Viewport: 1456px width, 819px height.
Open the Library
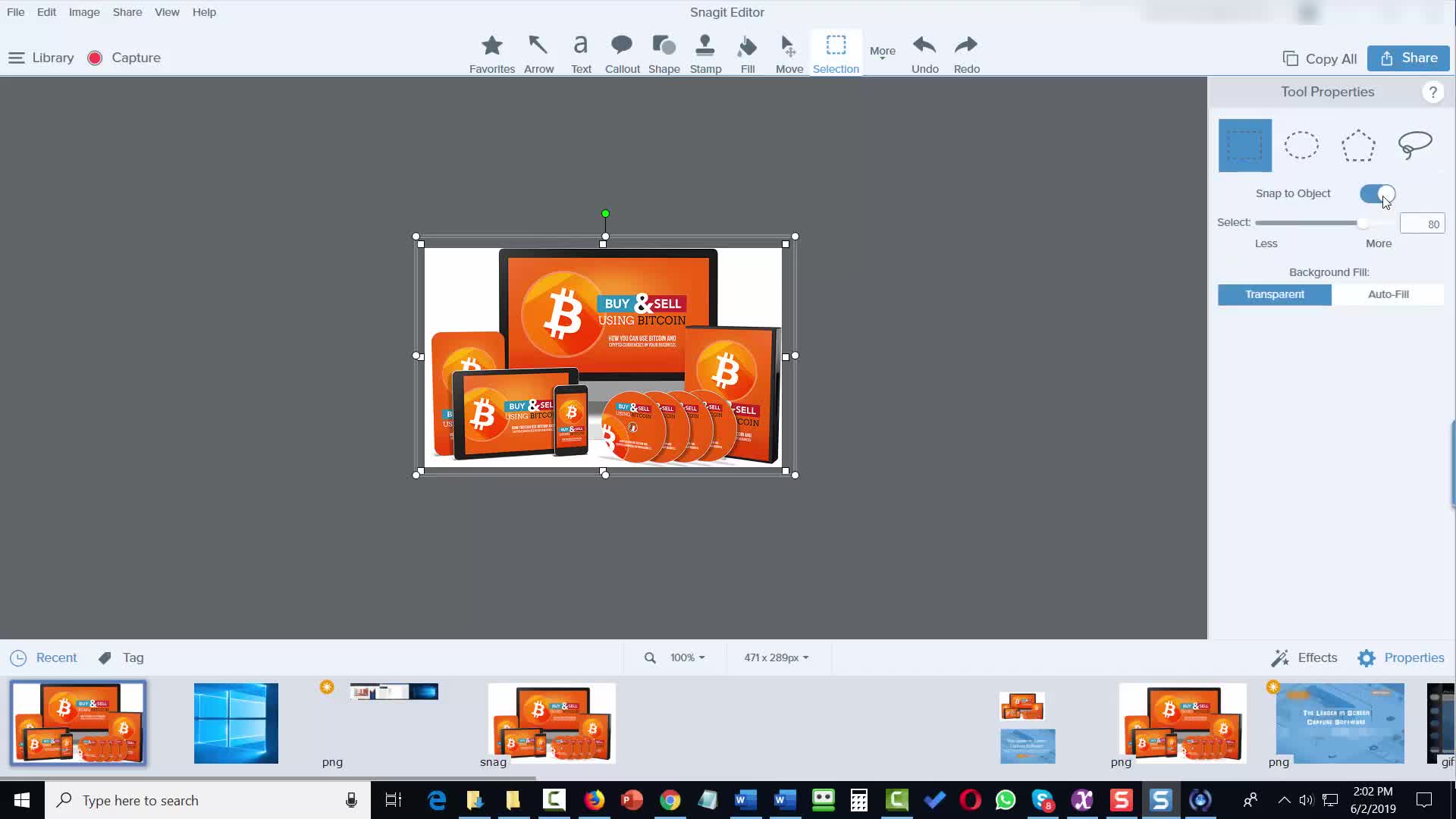click(41, 58)
